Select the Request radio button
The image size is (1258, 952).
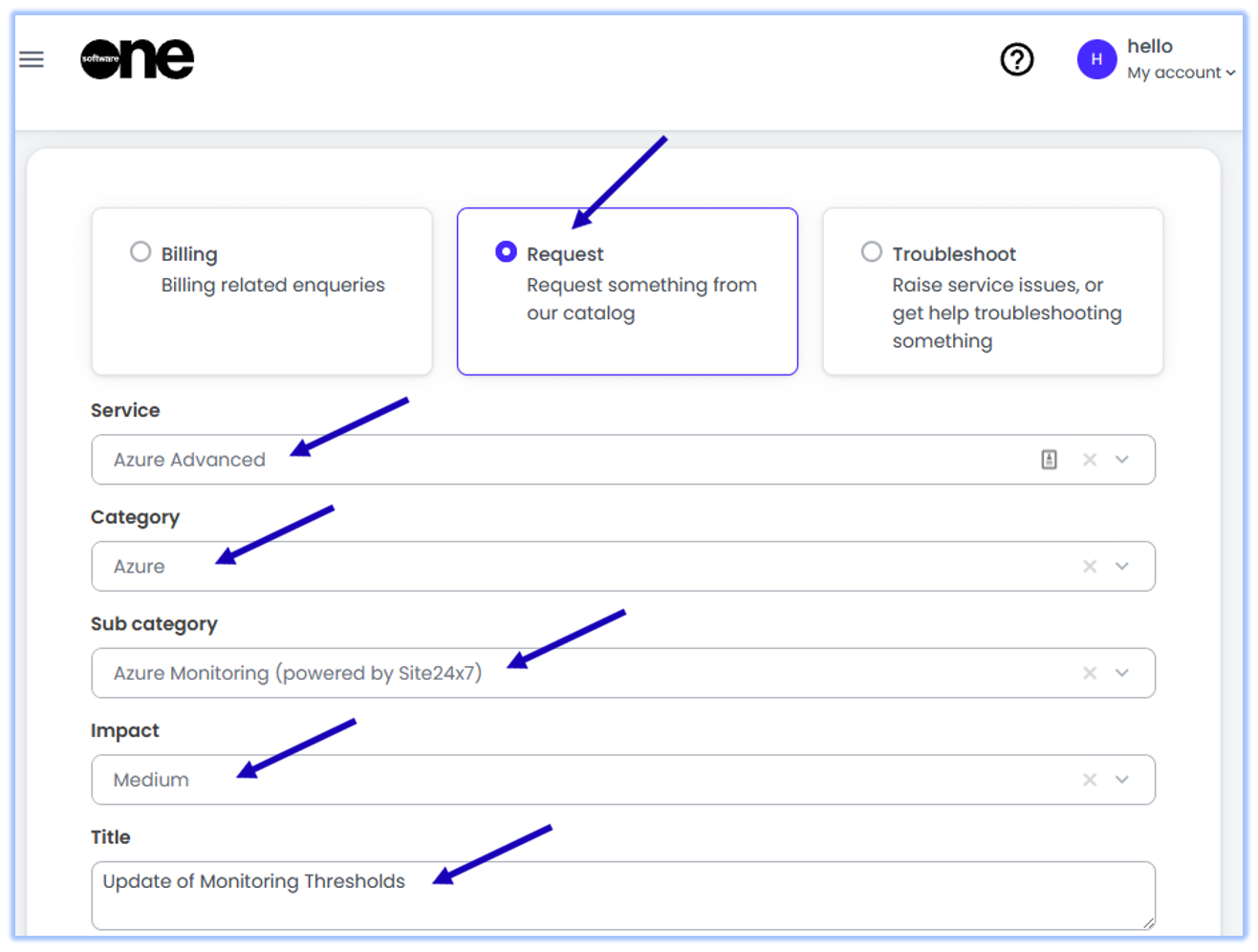point(506,251)
